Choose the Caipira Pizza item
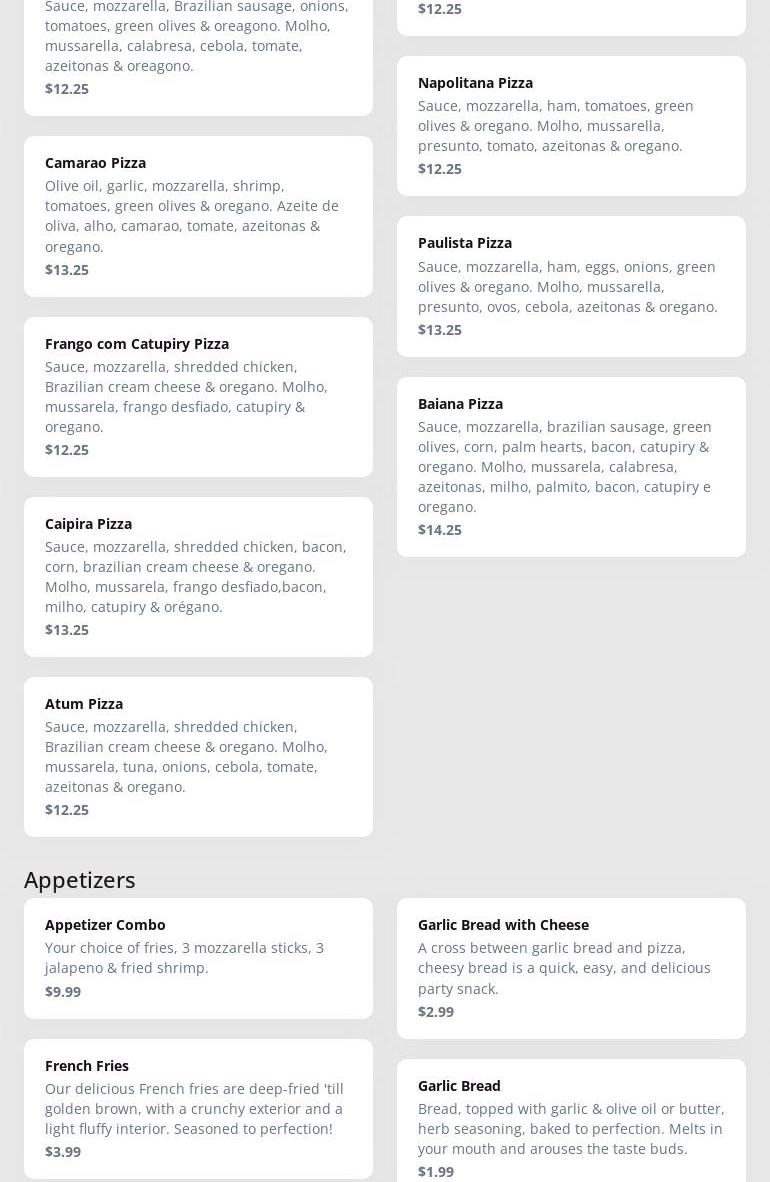 pos(198,576)
